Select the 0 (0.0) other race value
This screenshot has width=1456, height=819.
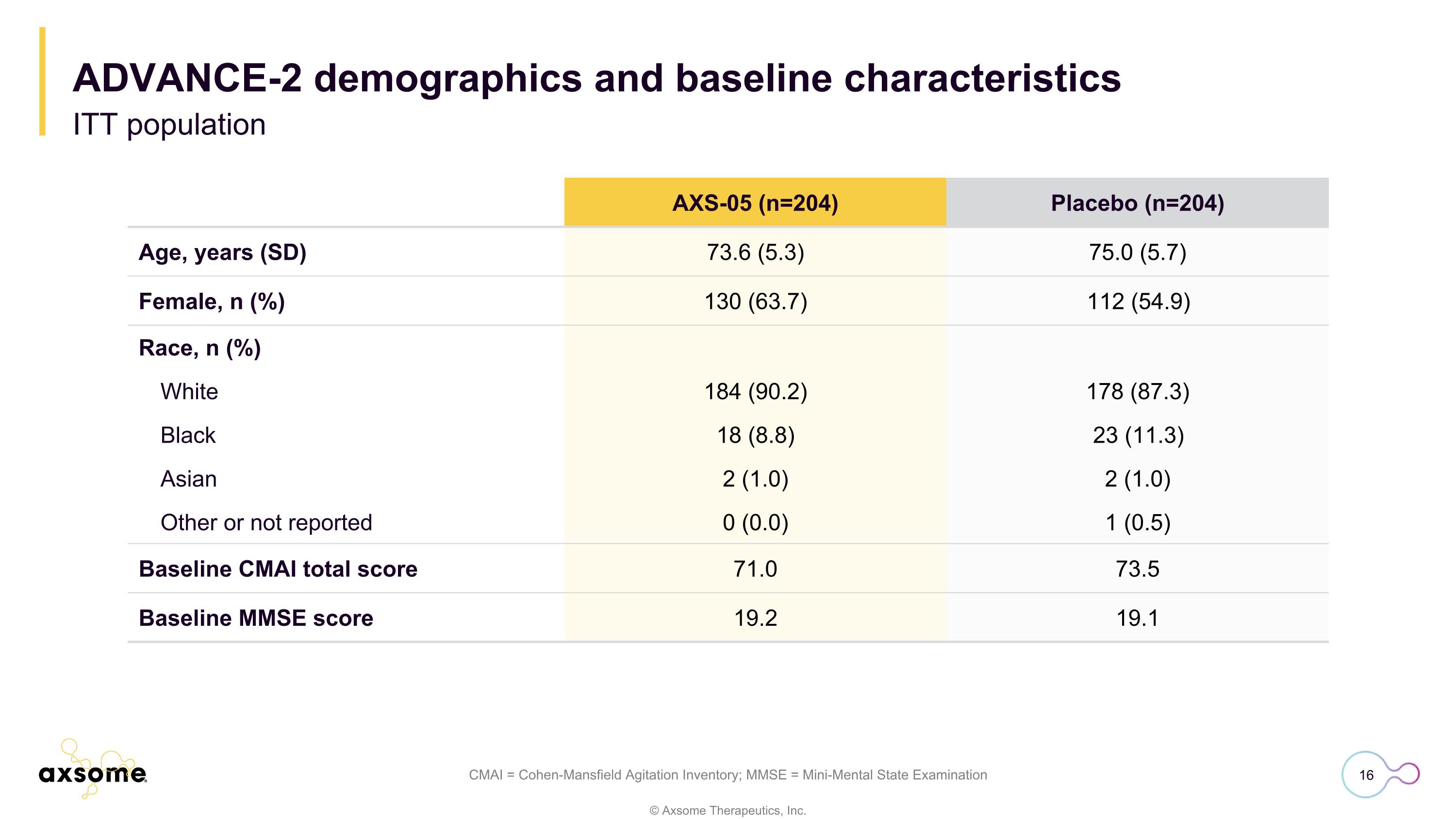click(x=755, y=523)
